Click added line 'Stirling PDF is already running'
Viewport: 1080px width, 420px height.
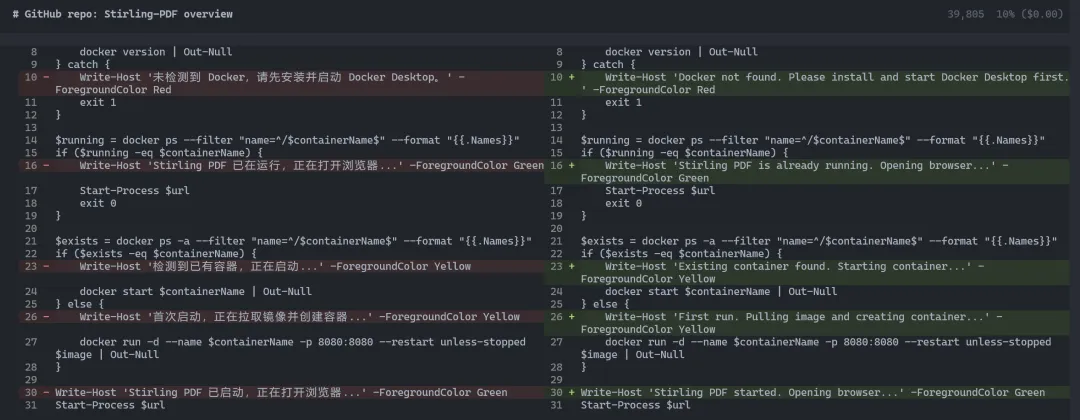coord(807,171)
